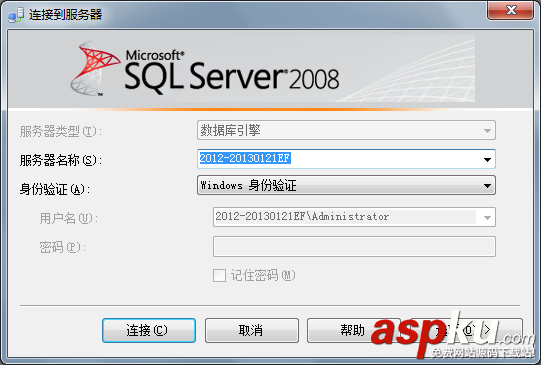Open the authentication (身份验证) dropdown
This screenshot has height=365, width=541.
[346, 185]
